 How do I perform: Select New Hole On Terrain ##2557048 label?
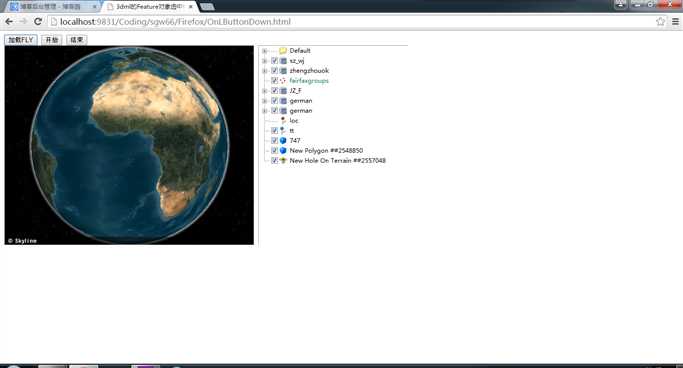[x=338, y=160]
